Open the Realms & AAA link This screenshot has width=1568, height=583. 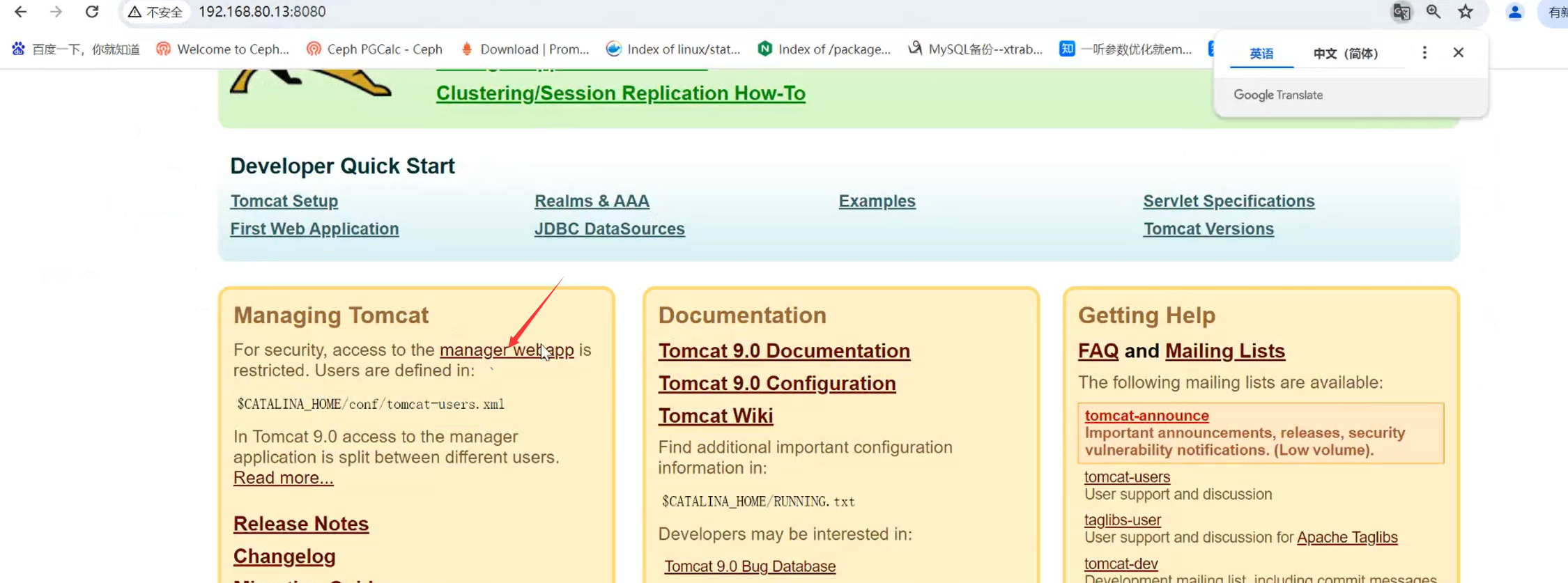click(592, 201)
